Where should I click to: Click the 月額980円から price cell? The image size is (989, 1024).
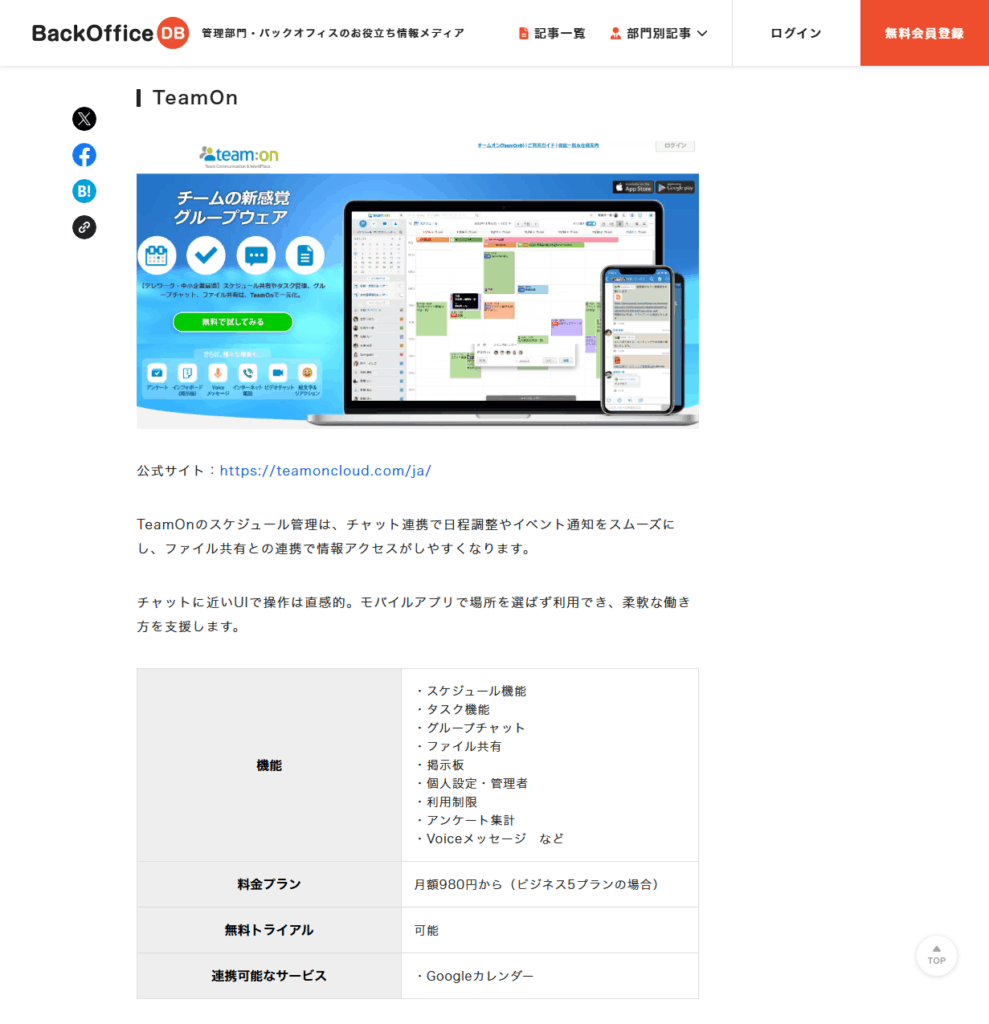point(549,884)
